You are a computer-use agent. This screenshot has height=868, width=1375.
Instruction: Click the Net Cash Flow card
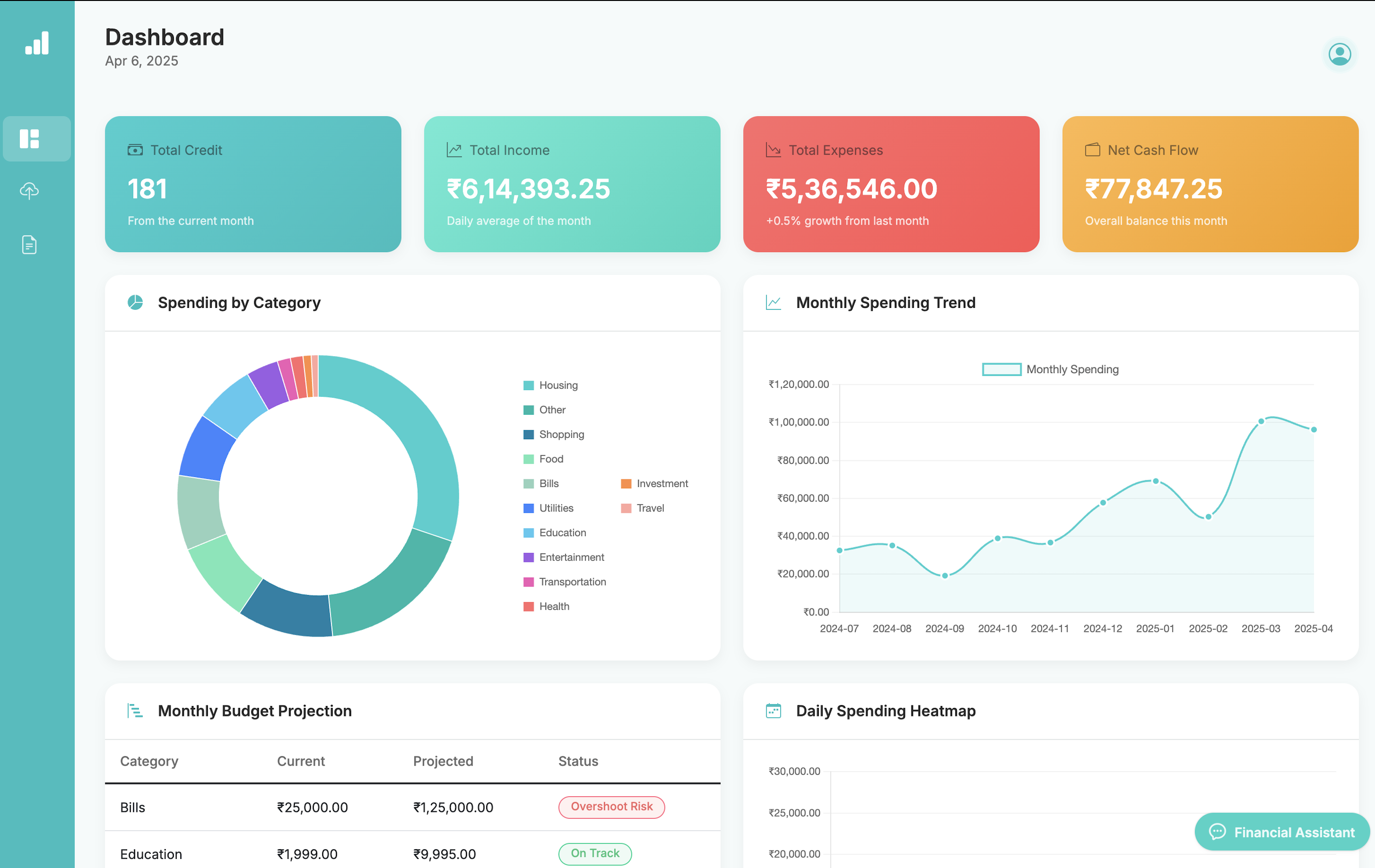[x=1210, y=184]
